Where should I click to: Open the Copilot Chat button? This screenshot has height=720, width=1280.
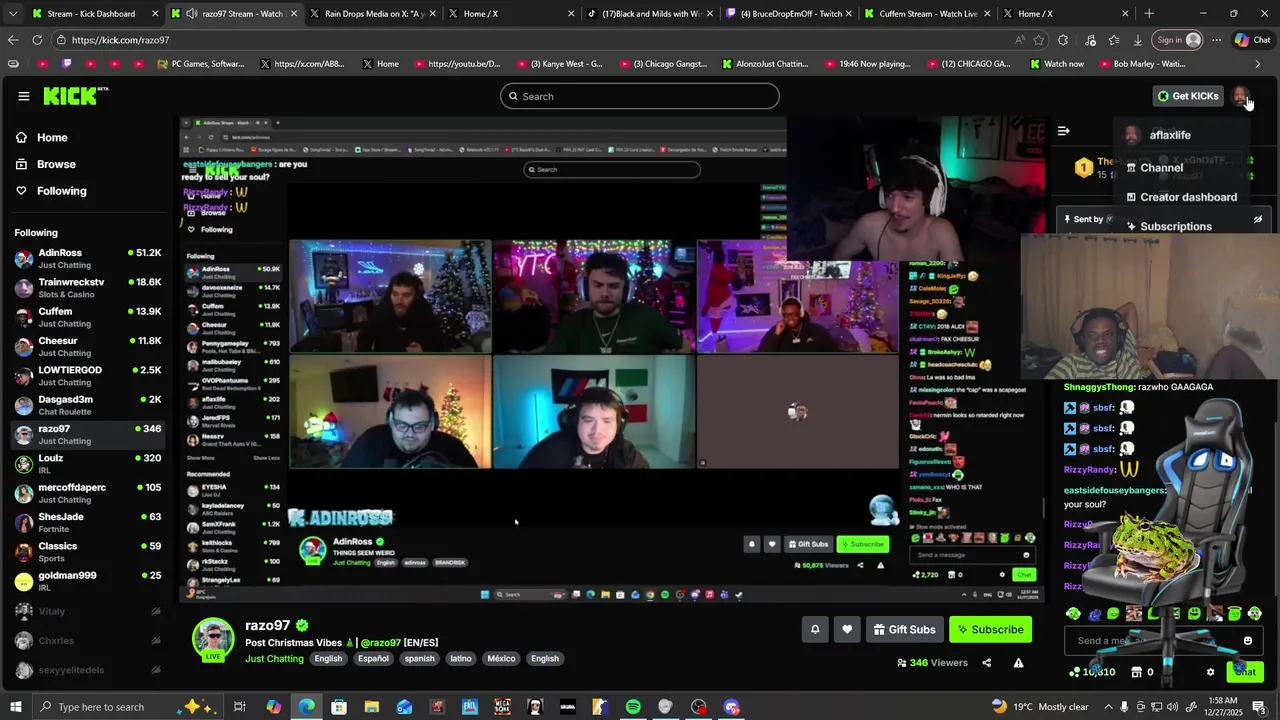click(x=1252, y=40)
